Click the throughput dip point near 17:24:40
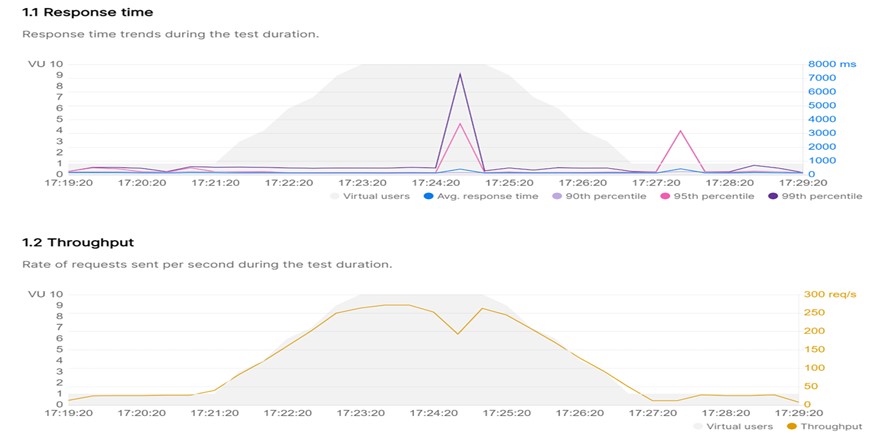The height and width of the screenshot is (433, 880). [458, 334]
